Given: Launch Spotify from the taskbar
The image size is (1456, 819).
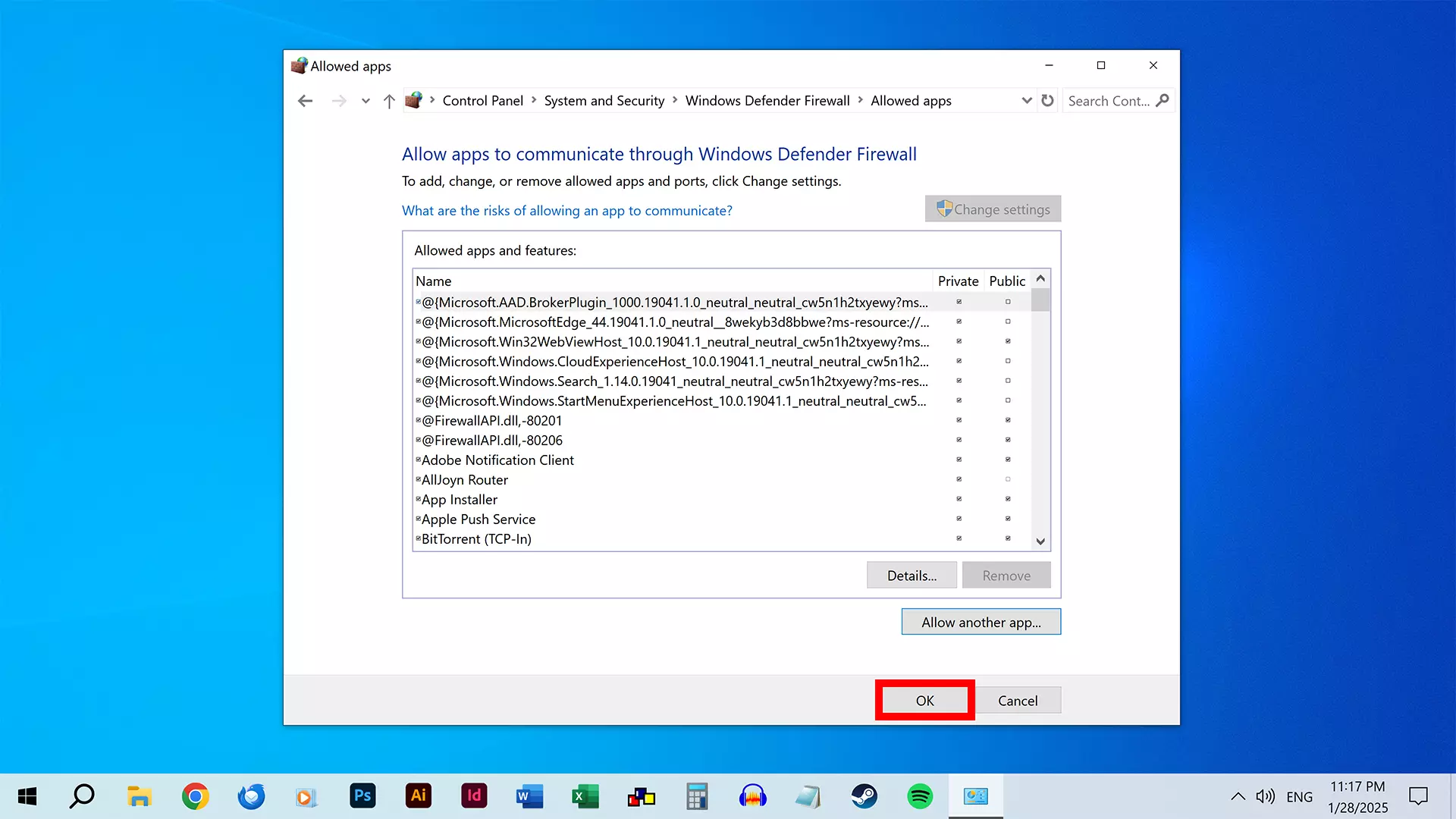Looking at the screenshot, I should point(920,796).
